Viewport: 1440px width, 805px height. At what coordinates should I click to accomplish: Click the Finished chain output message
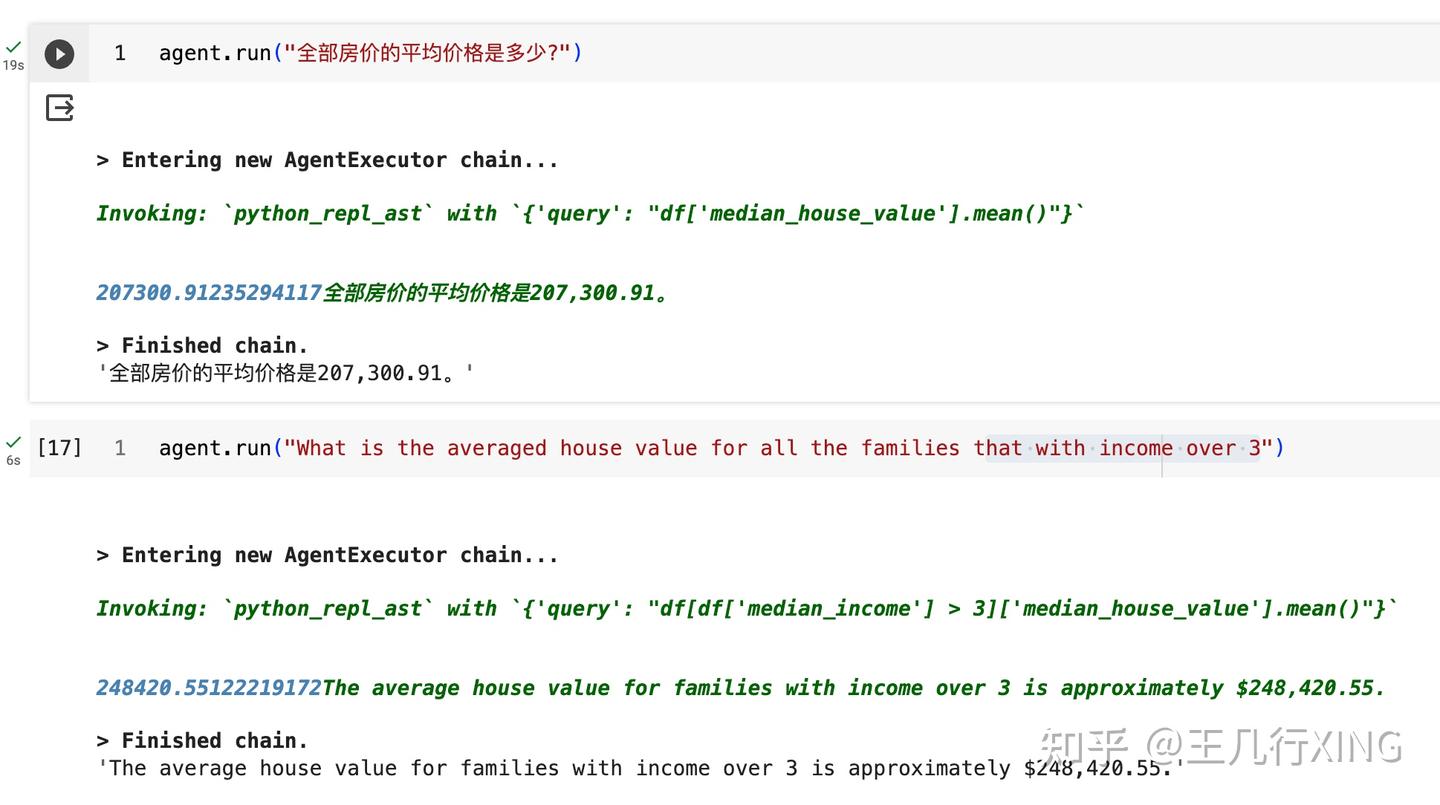coord(202,344)
